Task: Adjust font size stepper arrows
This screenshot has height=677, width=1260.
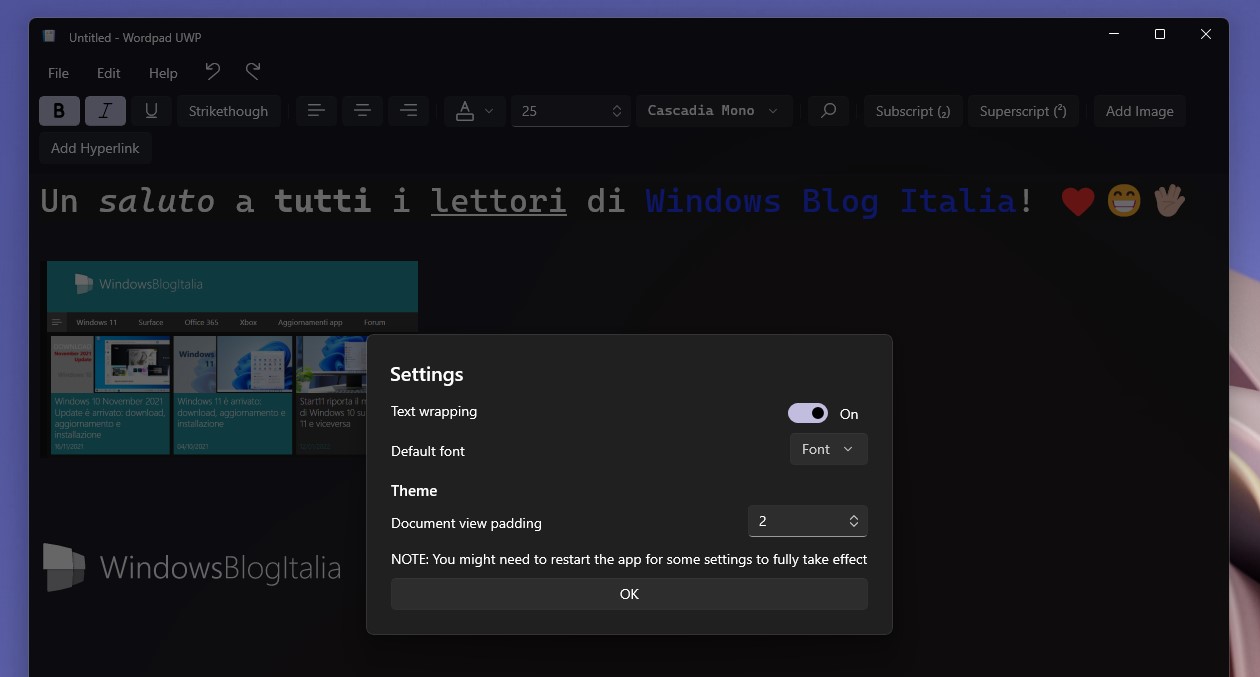Action: pyautogui.click(x=617, y=111)
